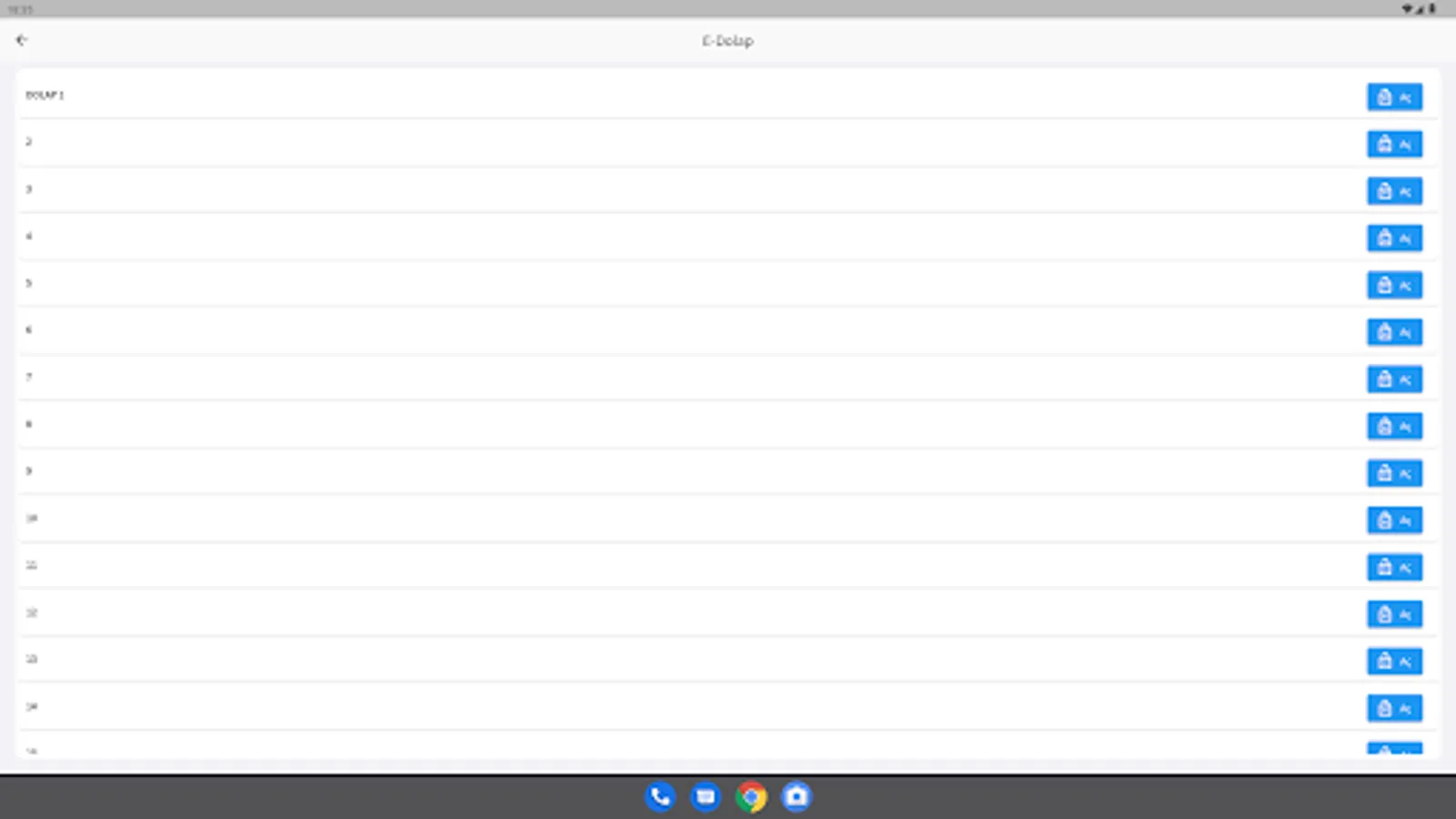Screen dimensions: 1456x819
Task: Click the E-Dolap page title
Action: [727, 41]
